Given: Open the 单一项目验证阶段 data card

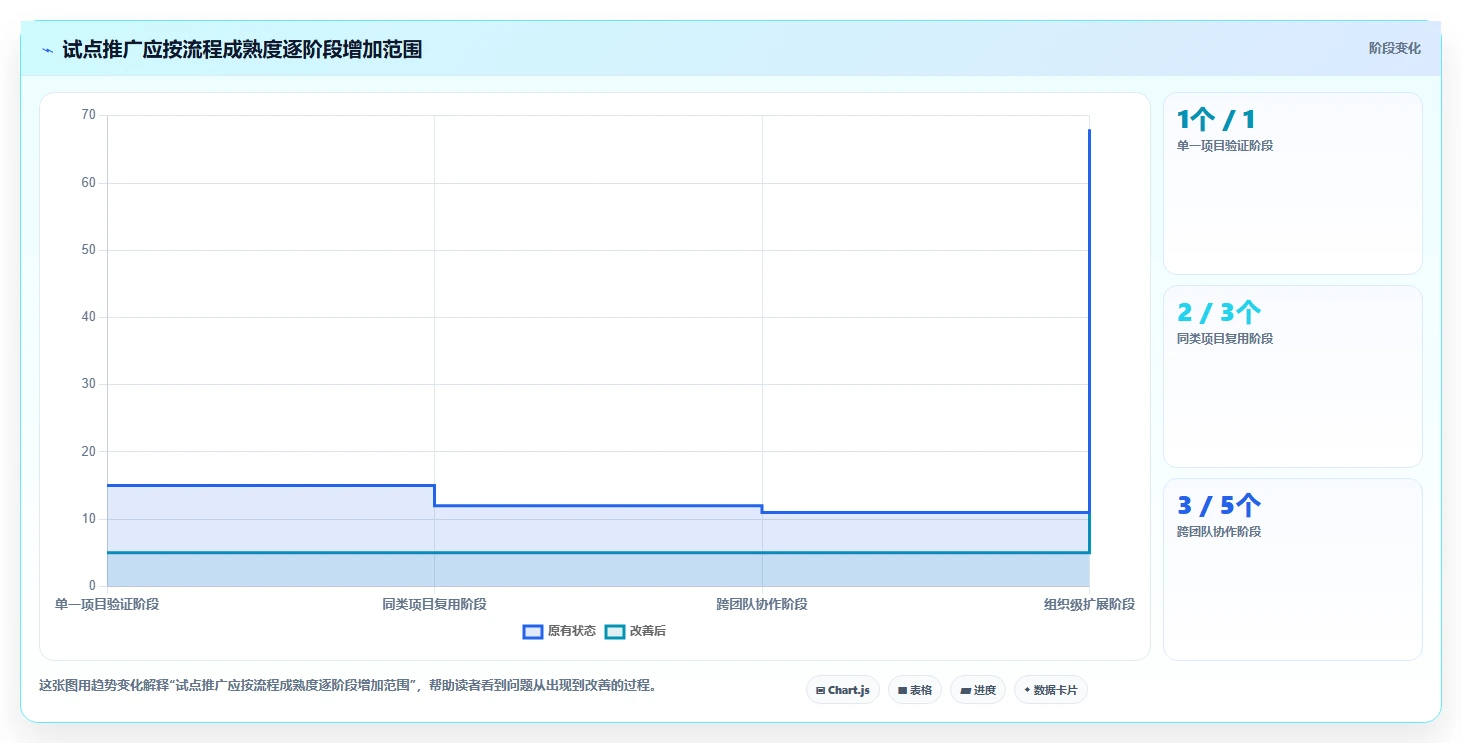Looking at the screenshot, I should point(1293,183).
